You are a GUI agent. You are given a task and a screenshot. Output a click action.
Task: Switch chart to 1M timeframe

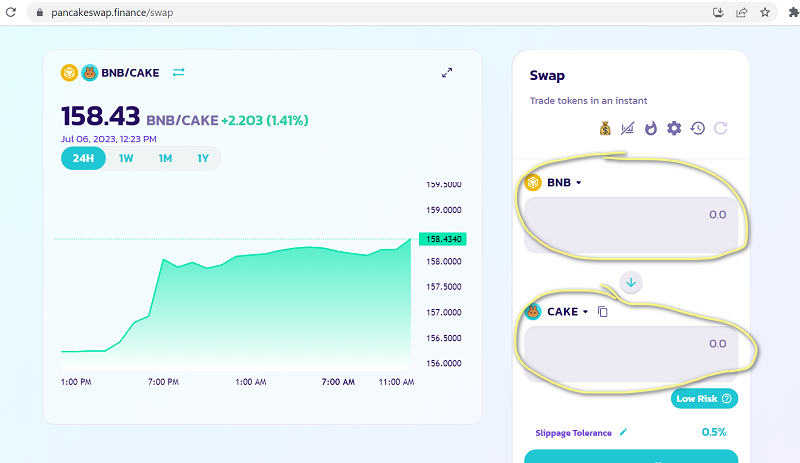[165, 158]
